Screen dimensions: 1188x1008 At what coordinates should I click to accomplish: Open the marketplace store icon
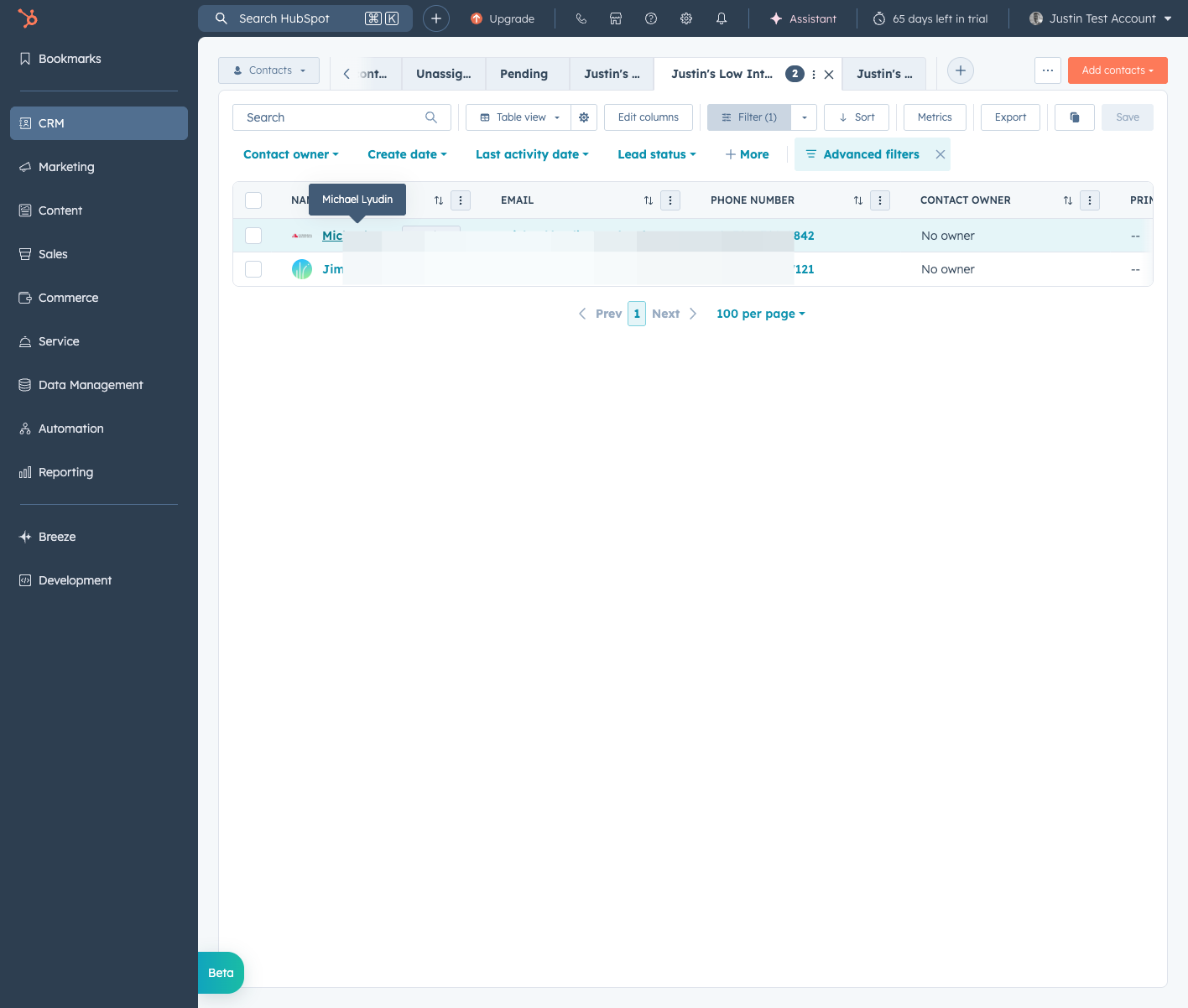[x=616, y=18]
